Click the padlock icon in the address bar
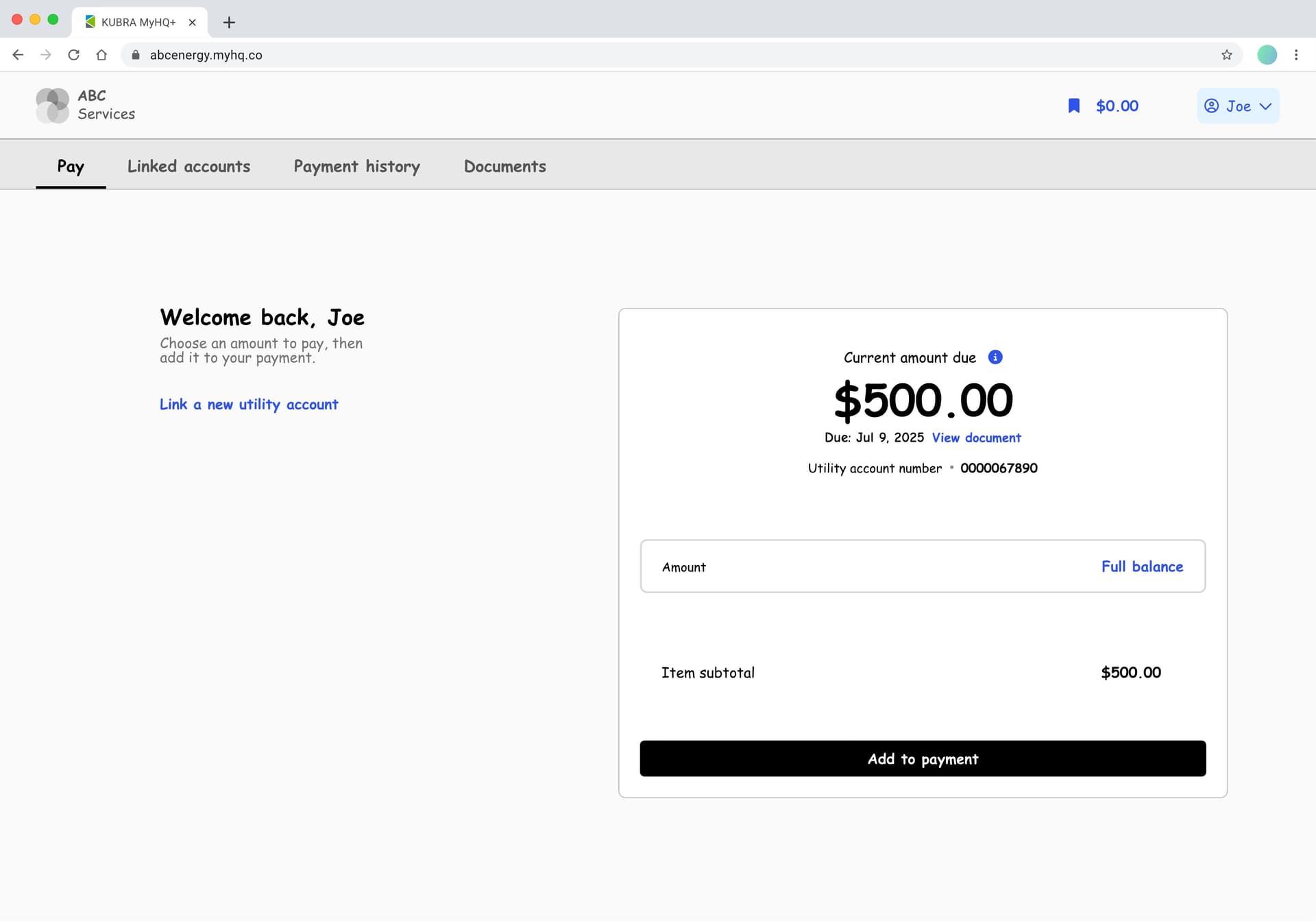Screen dimensions: 1316x921 click(x=136, y=55)
